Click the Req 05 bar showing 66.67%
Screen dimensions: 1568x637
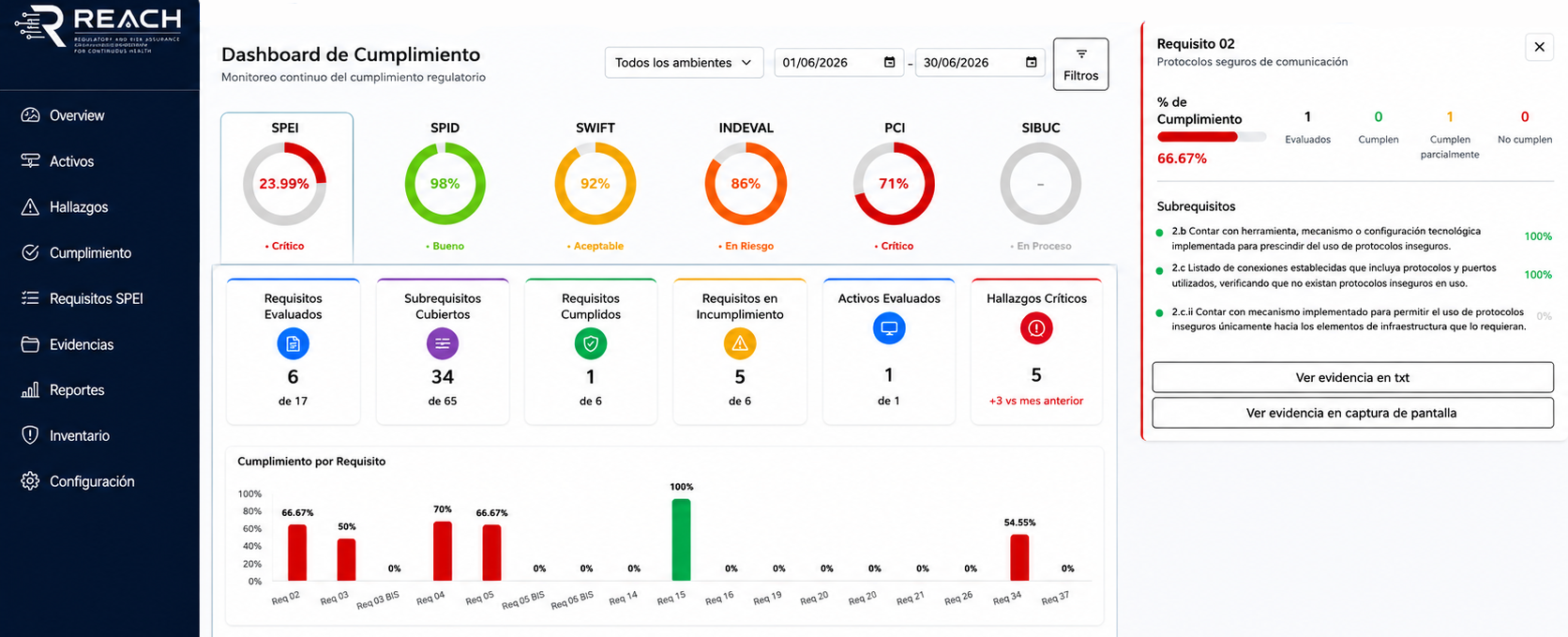[491, 552]
